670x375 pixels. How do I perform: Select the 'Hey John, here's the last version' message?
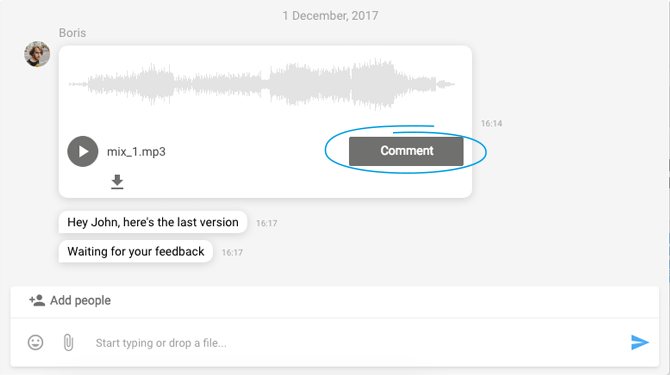click(x=153, y=222)
